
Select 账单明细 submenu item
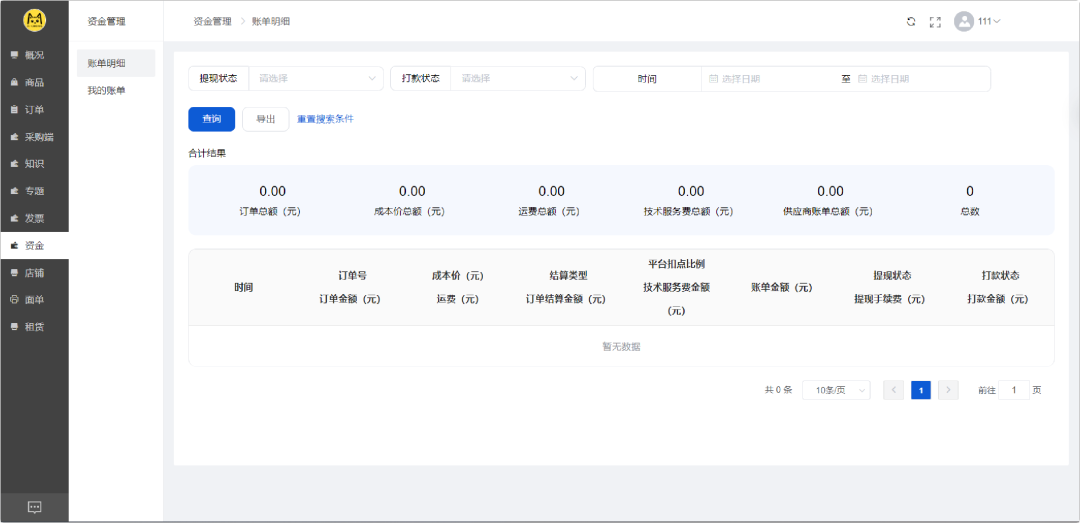click(x=116, y=63)
